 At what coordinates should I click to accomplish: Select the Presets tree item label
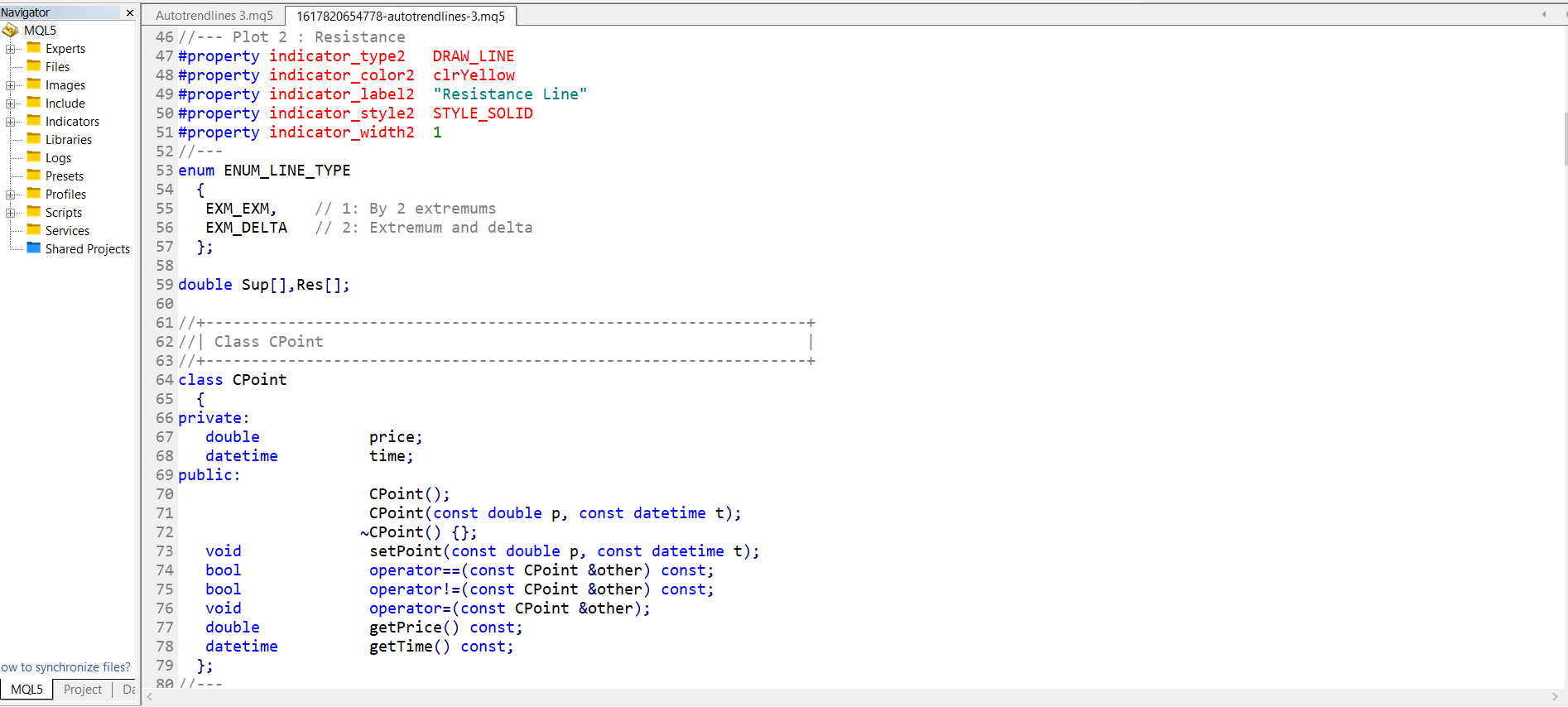click(x=65, y=176)
